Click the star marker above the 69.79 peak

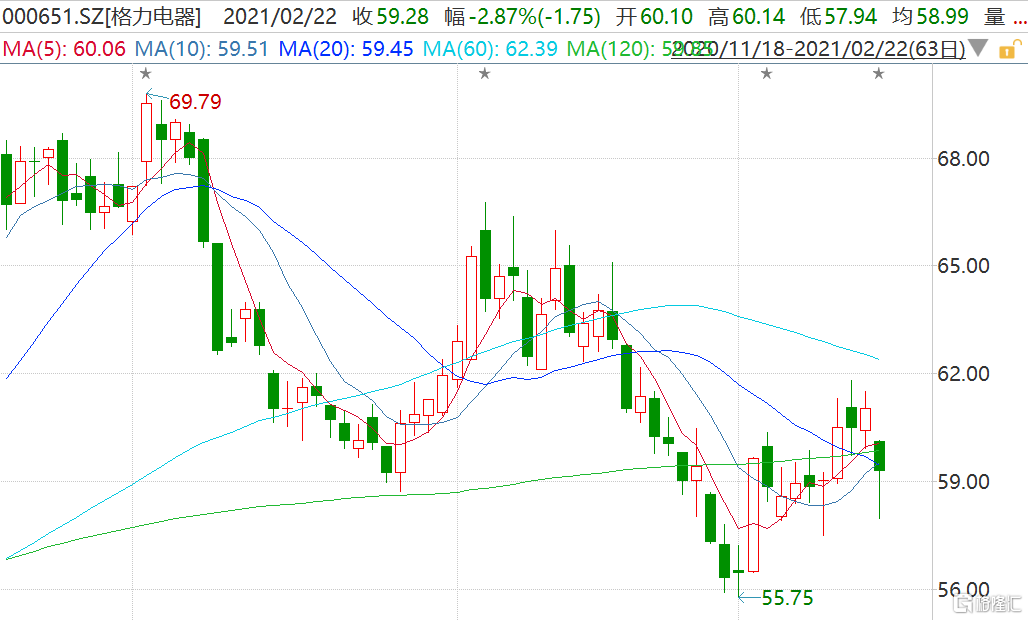point(146,73)
